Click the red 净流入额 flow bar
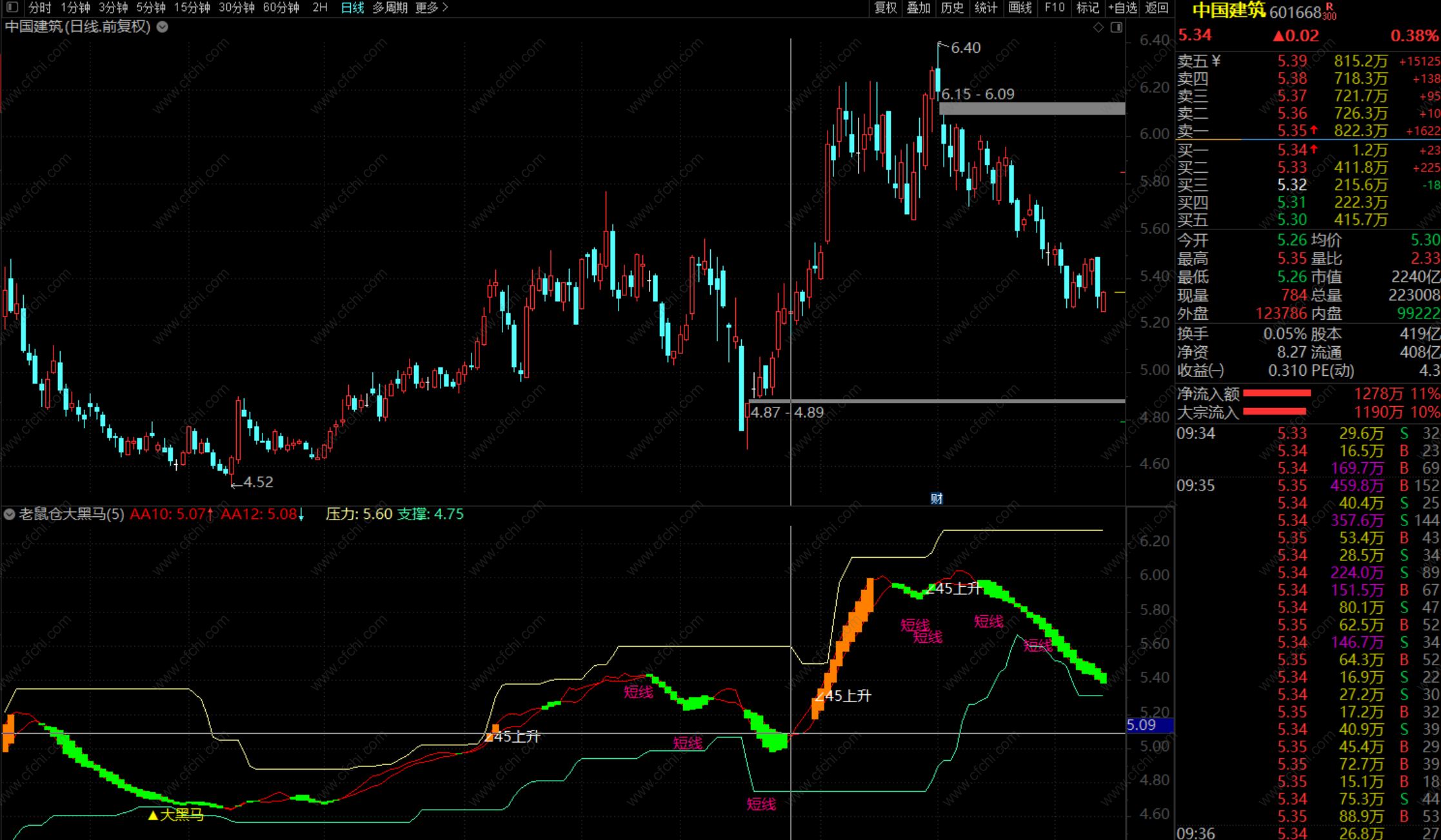Image resolution: width=1441 pixels, height=840 pixels. click(1276, 393)
